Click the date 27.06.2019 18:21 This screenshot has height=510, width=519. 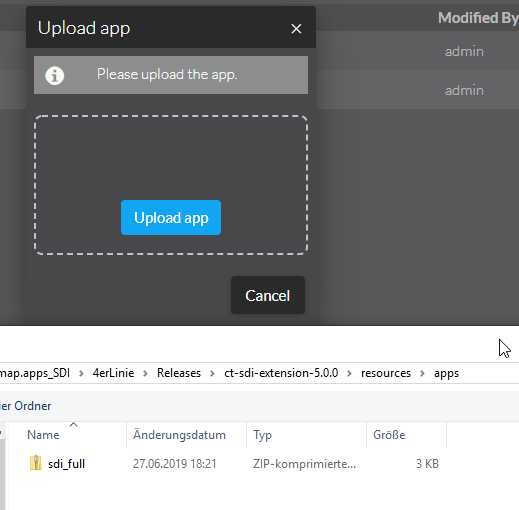click(175, 464)
